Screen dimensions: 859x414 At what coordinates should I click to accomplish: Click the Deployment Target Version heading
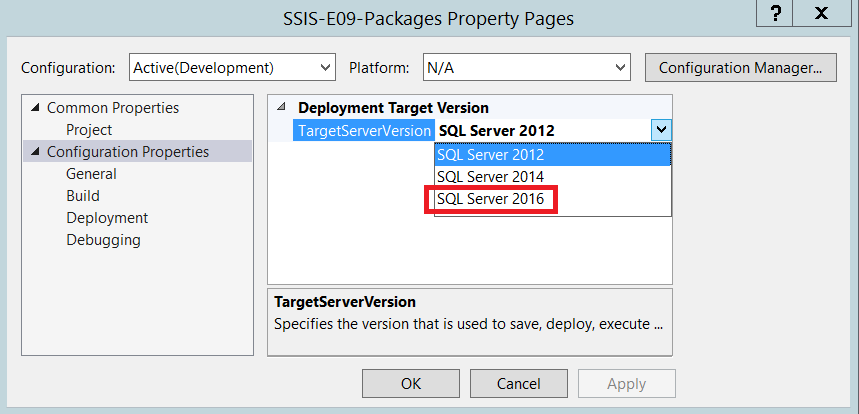click(393, 108)
